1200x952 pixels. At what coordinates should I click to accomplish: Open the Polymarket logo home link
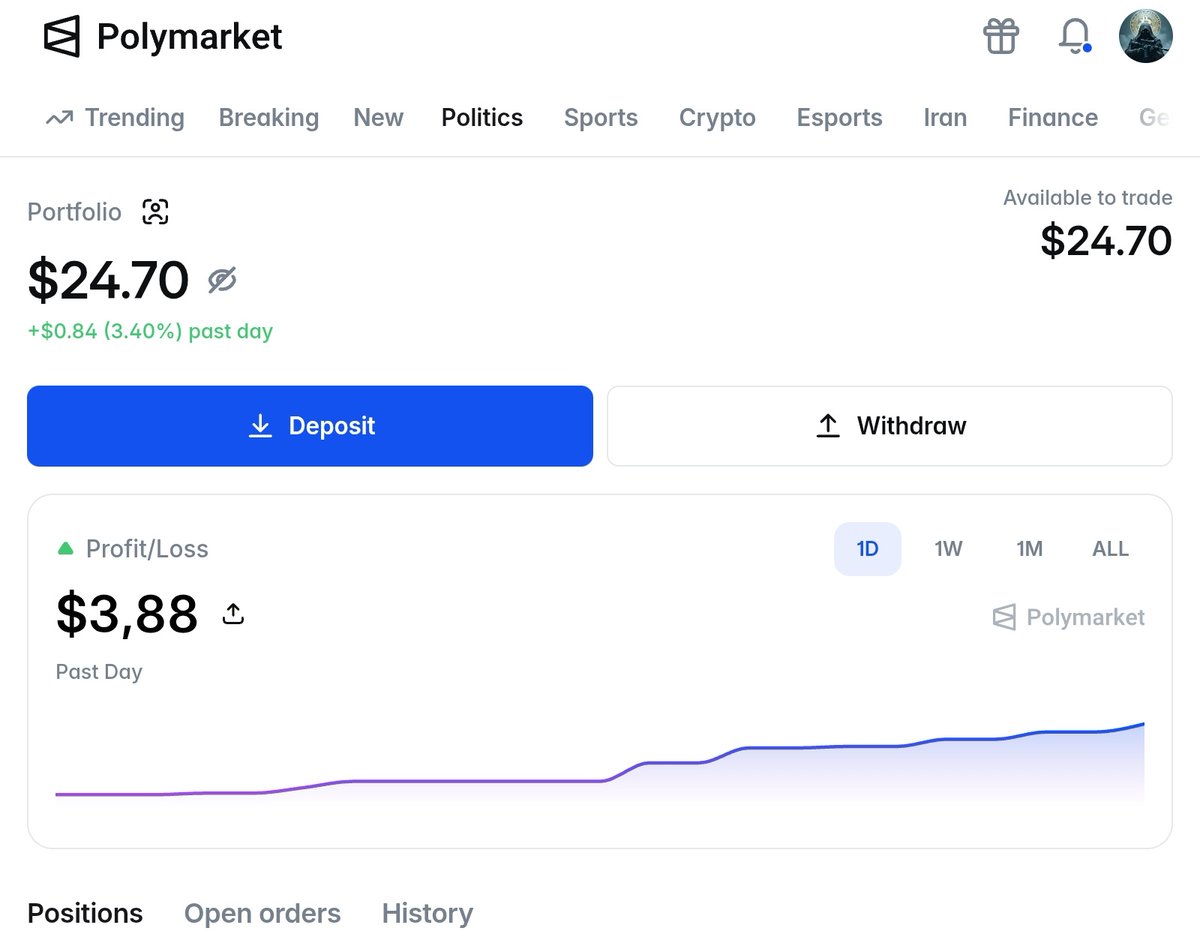[163, 38]
